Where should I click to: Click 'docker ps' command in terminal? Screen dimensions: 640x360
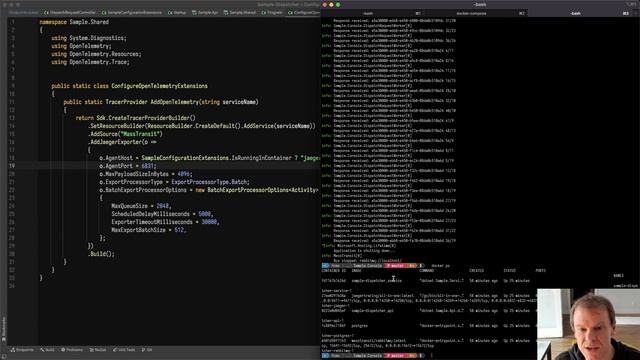coord(440,266)
